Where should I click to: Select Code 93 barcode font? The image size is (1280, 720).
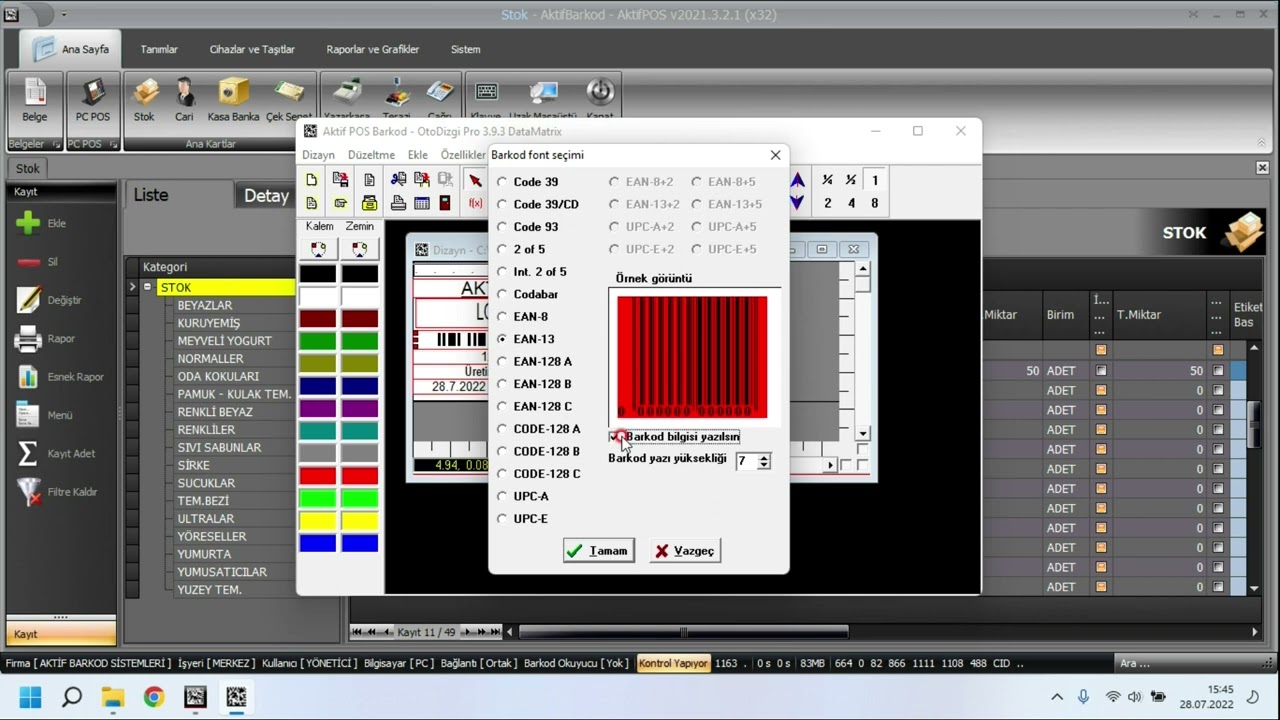[x=502, y=227]
